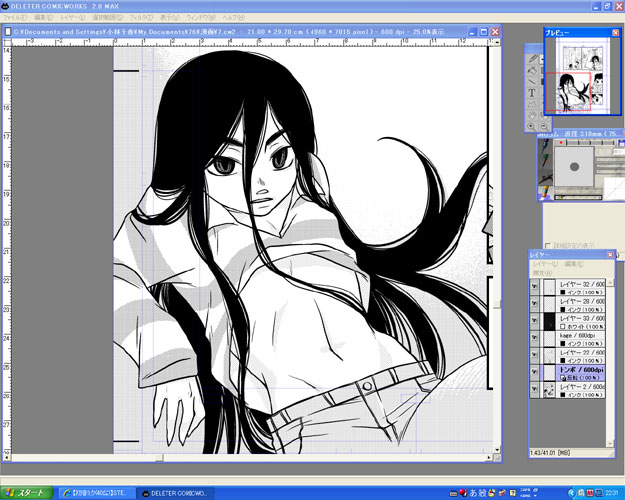Select the Zoom In magnifier tool
The image size is (625, 500).
[x=531, y=126]
